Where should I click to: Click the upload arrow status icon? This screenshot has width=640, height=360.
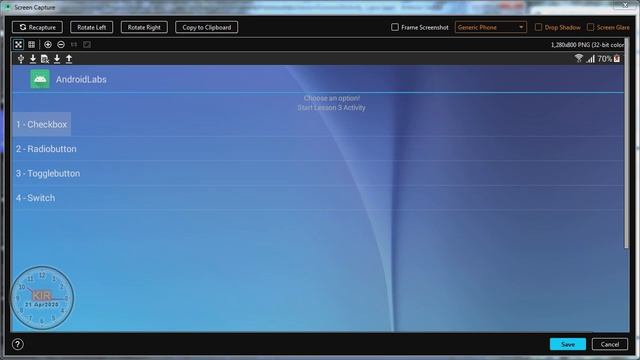69,59
